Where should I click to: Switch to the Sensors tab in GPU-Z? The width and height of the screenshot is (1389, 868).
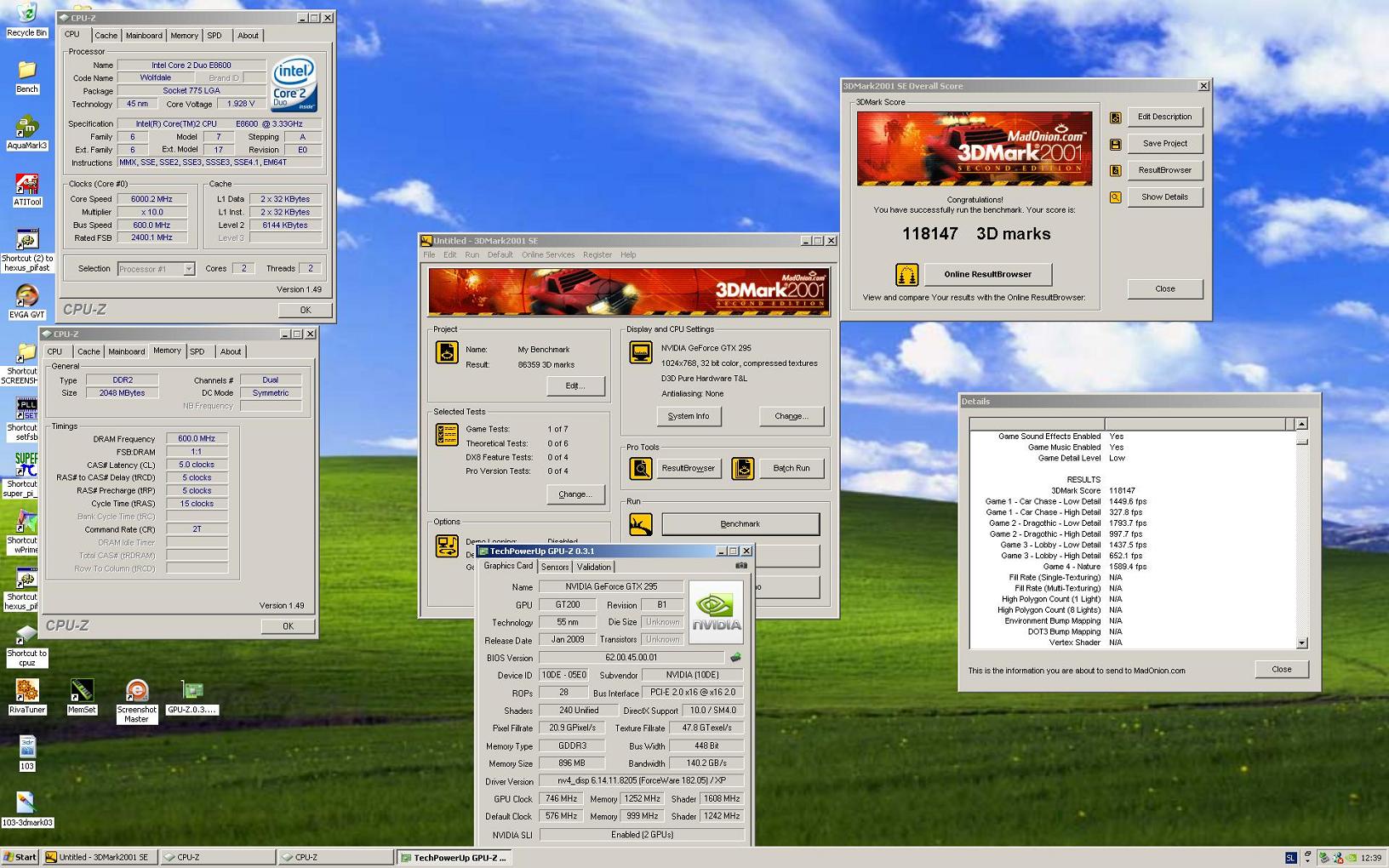555,567
